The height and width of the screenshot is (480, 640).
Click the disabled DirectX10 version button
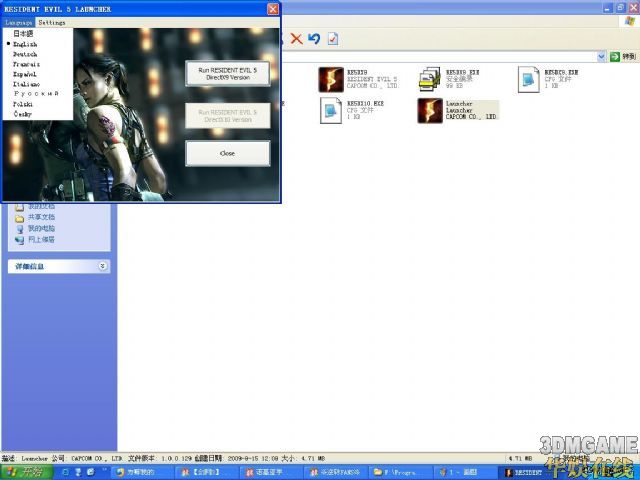click(x=227, y=116)
